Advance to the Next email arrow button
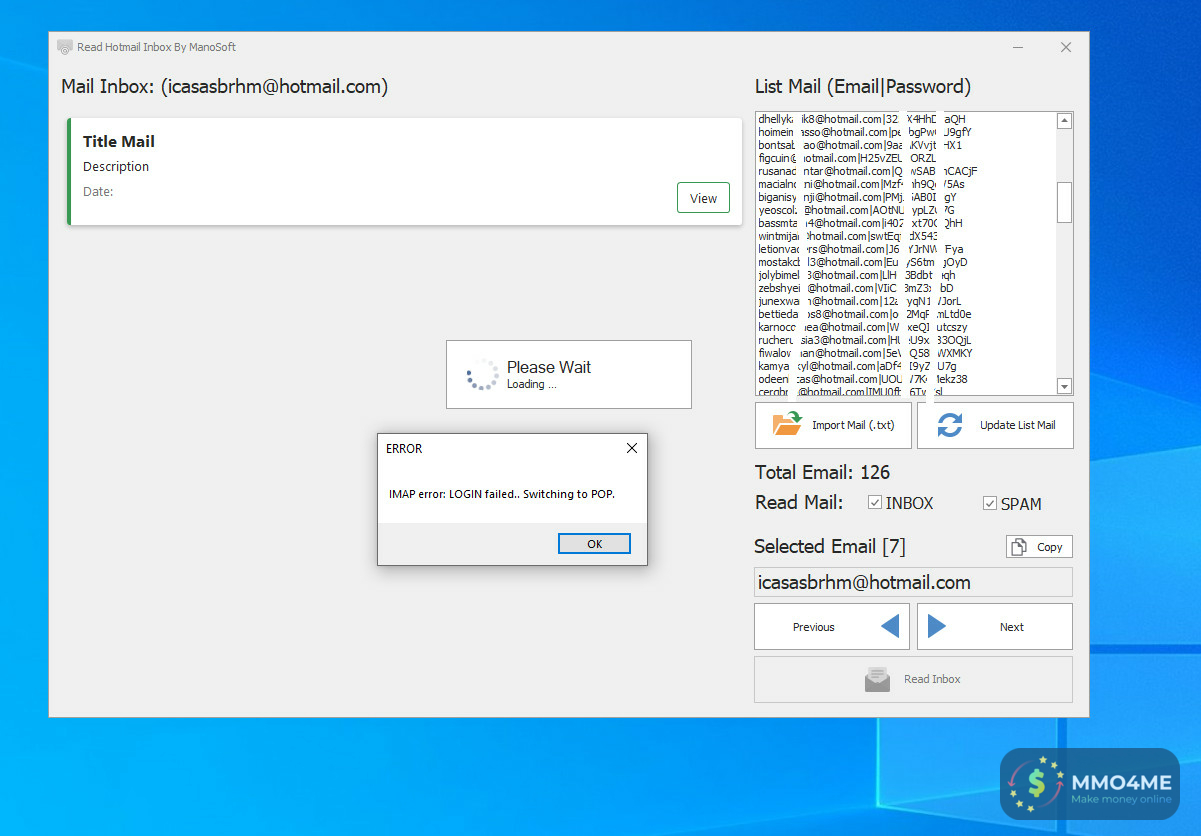1201x836 pixels. click(x=995, y=627)
